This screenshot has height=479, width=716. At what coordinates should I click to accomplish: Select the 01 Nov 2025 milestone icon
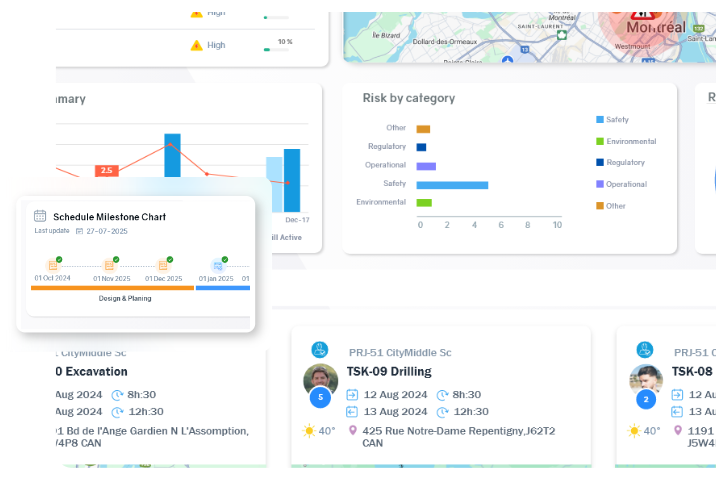[x=110, y=266]
